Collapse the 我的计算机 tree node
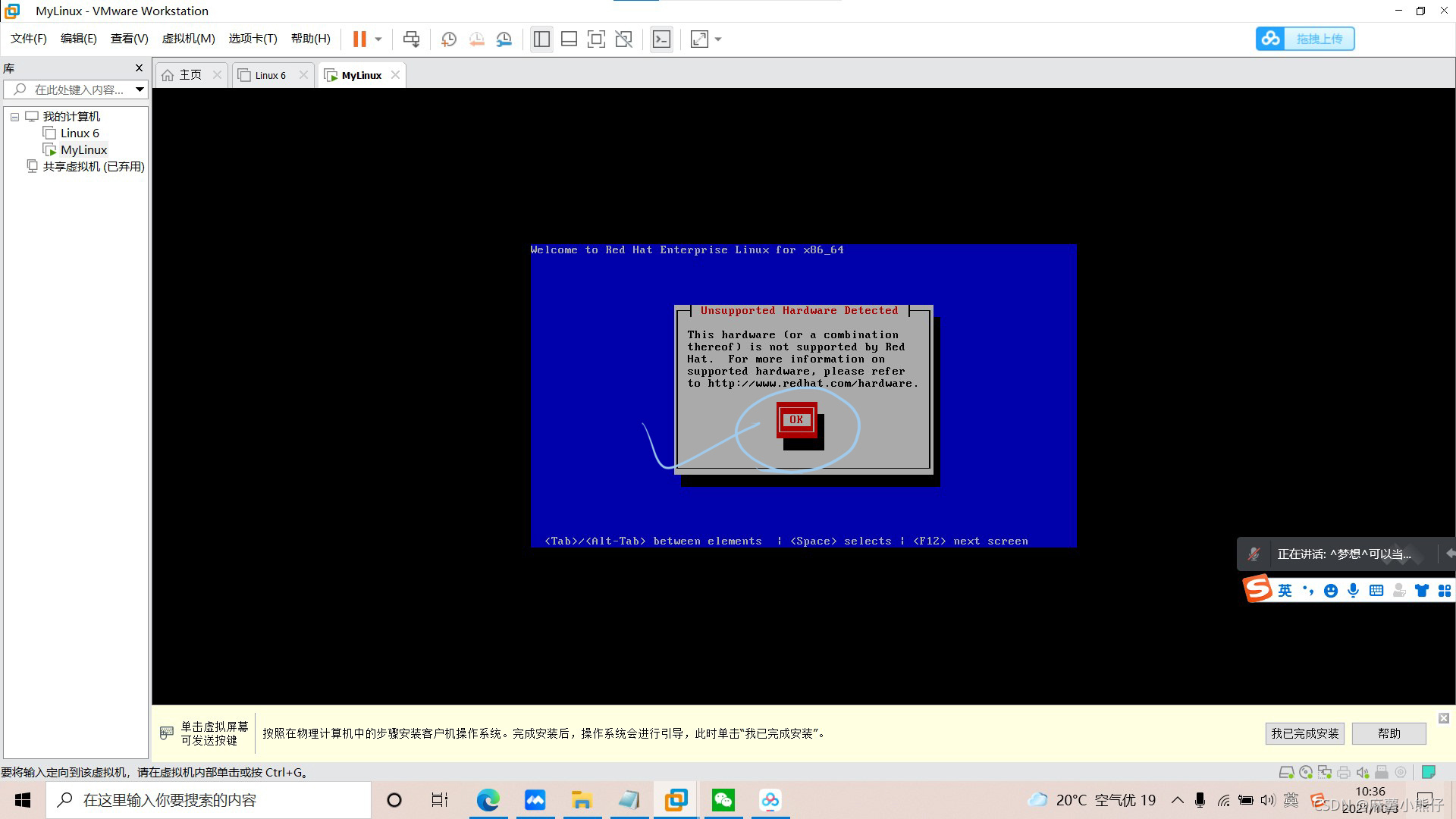Viewport: 1456px width, 819px height. coord(14,117)
